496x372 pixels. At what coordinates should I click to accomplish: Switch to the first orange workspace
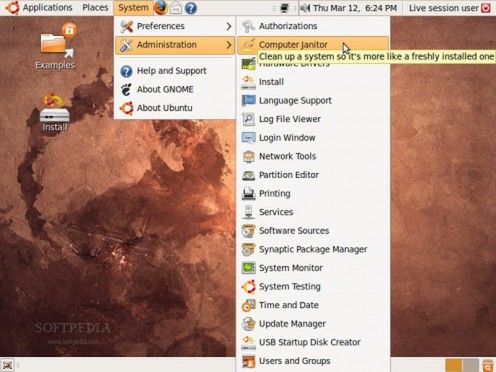tap(454, 365)
